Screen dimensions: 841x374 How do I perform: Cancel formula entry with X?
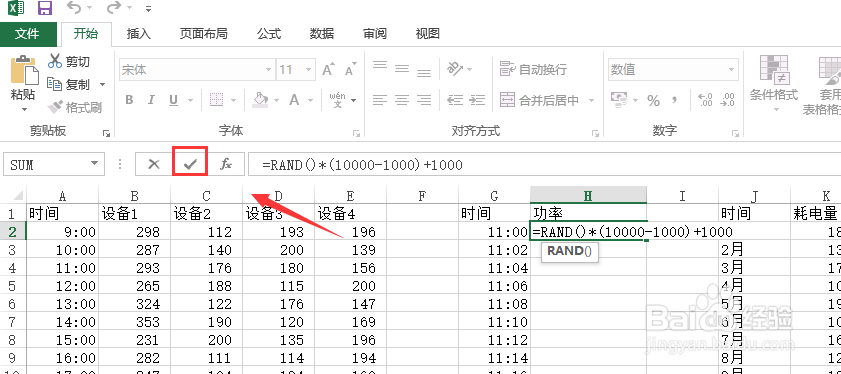pyautogui.click(x=154, y=164)
